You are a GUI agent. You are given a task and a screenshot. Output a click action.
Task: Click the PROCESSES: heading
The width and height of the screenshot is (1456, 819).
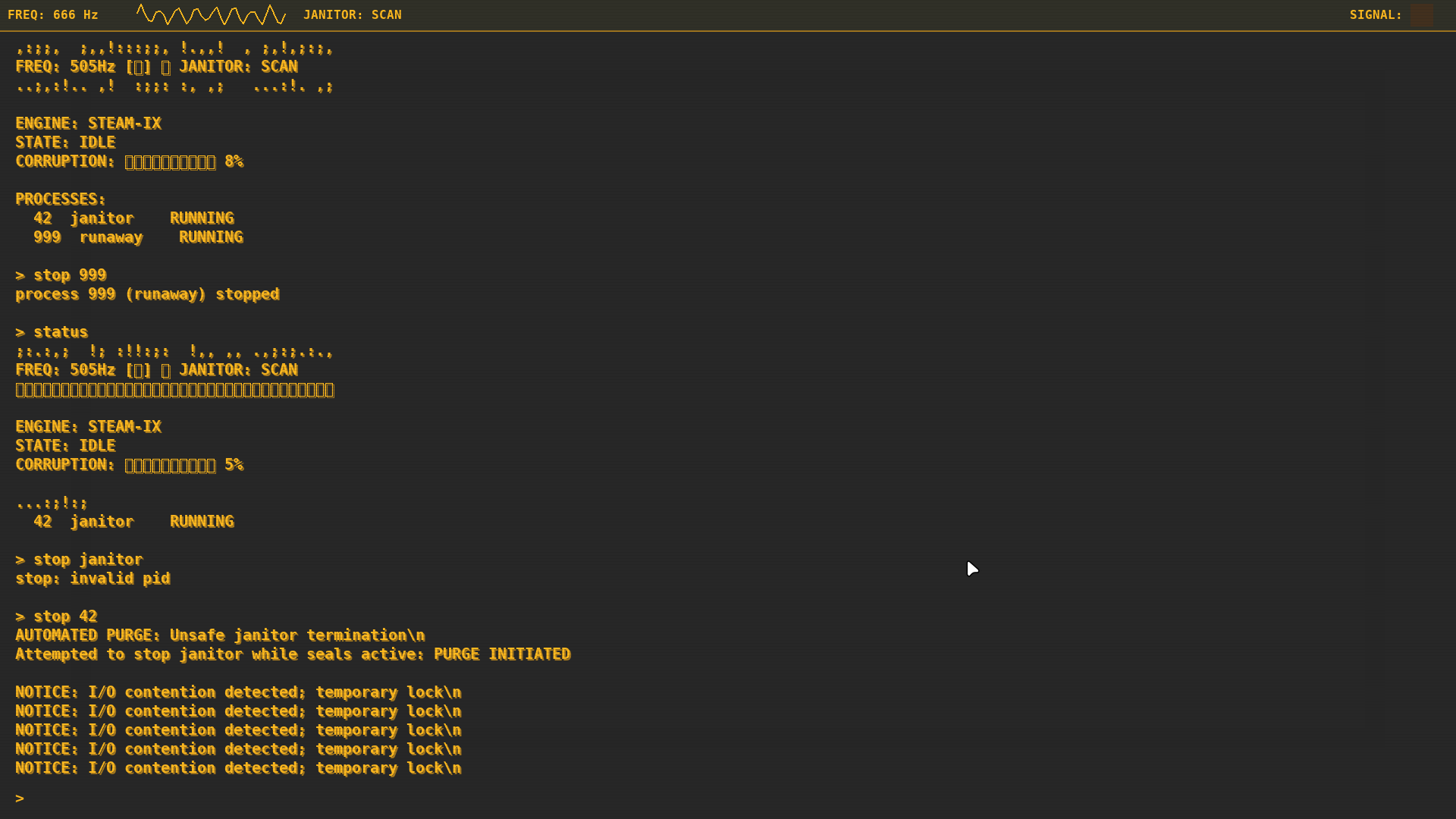coord(61,199)
